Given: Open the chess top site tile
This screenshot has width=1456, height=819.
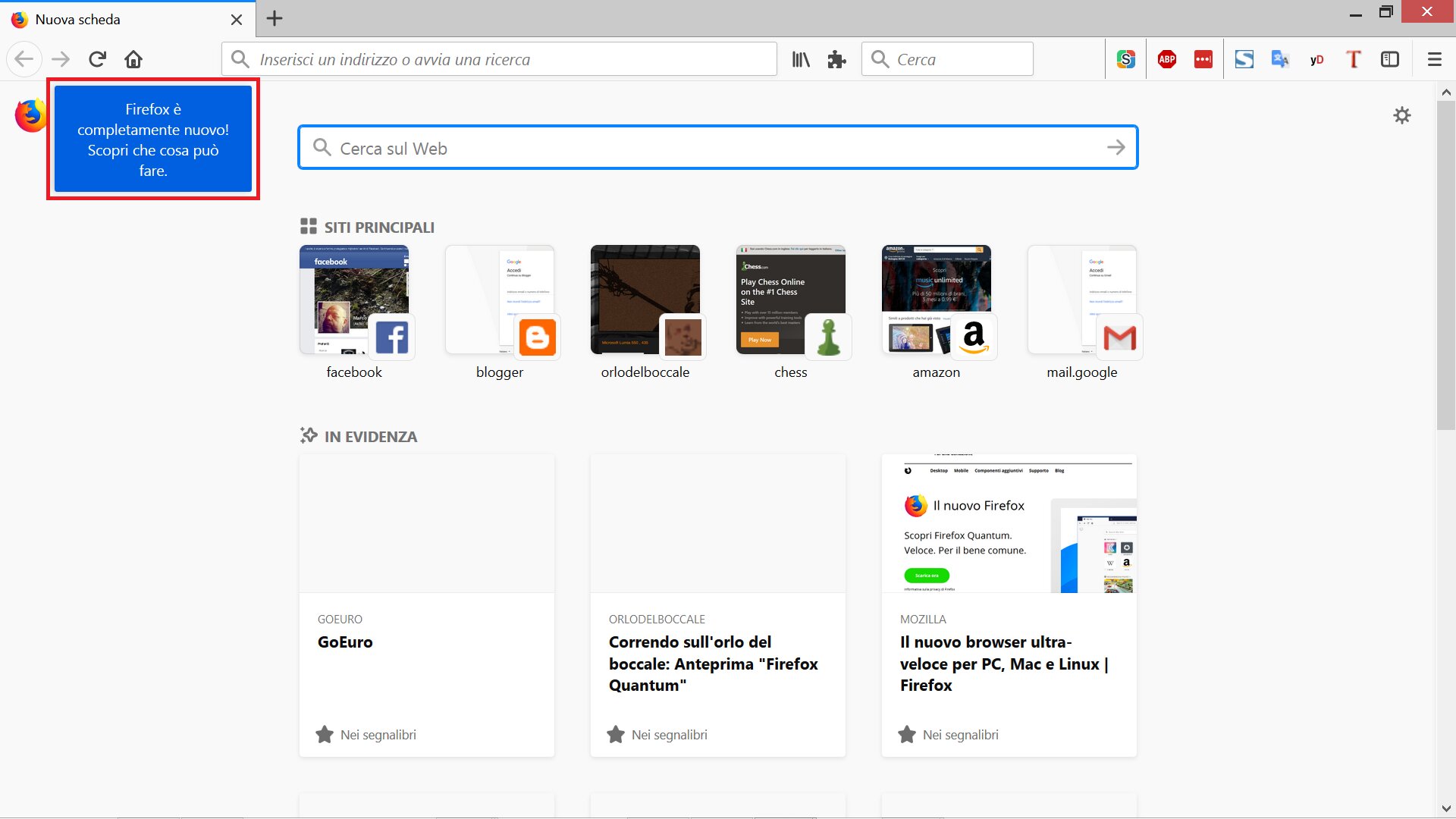Looking at the screenshot, I should point(790,300).
